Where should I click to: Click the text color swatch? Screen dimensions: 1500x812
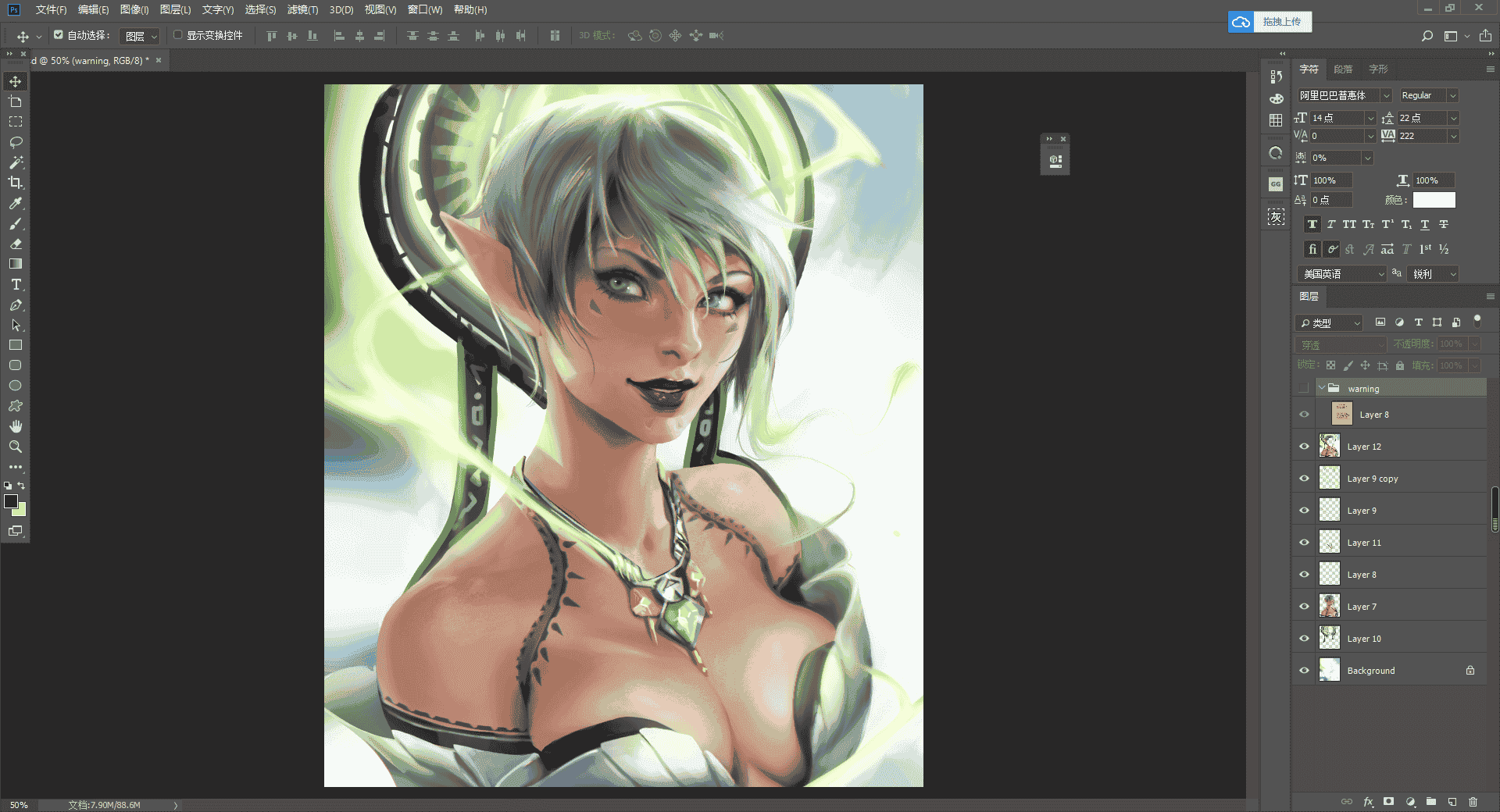click(x=1434, y=200)
